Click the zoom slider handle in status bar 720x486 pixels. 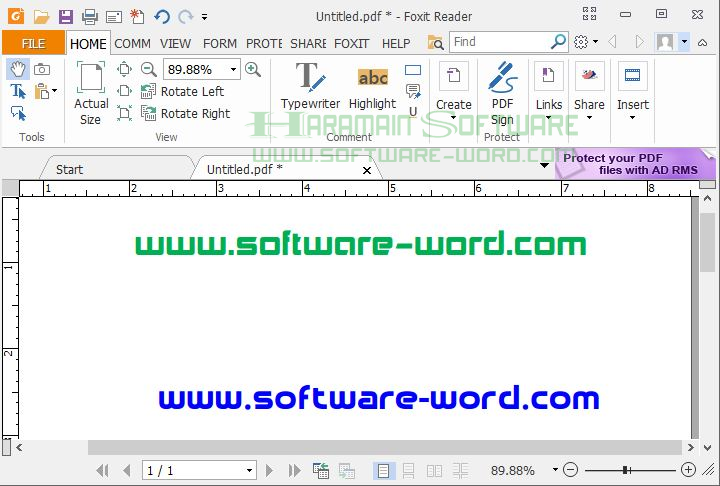626,470
